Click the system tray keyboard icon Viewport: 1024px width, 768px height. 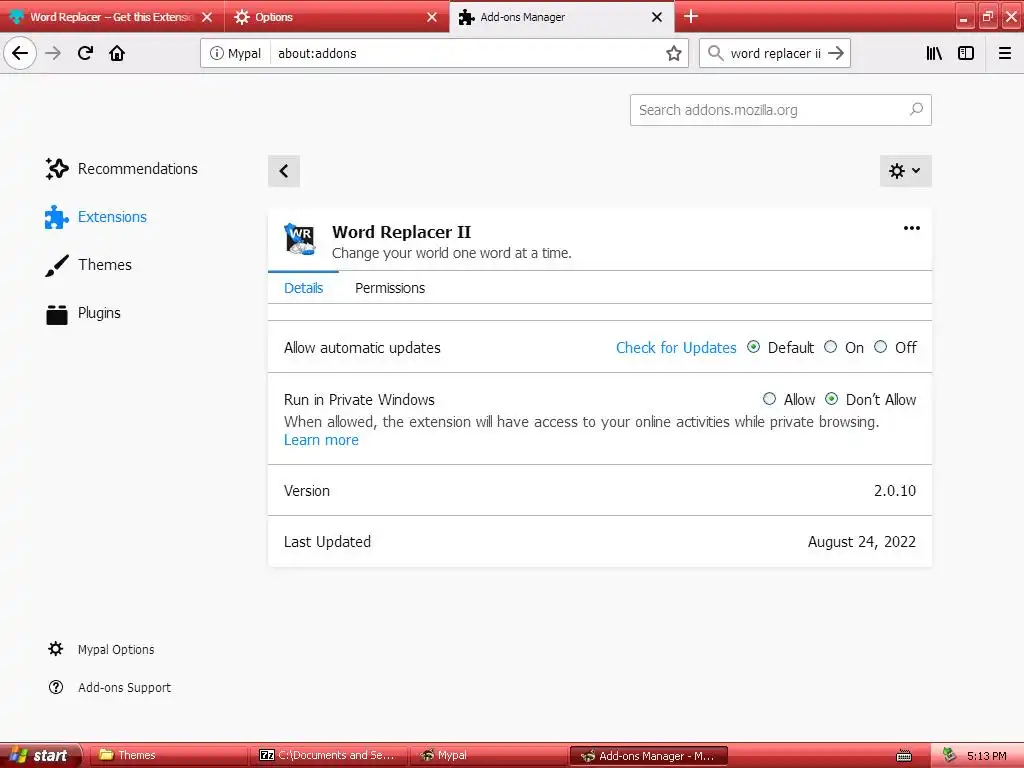tap(904, 756)
